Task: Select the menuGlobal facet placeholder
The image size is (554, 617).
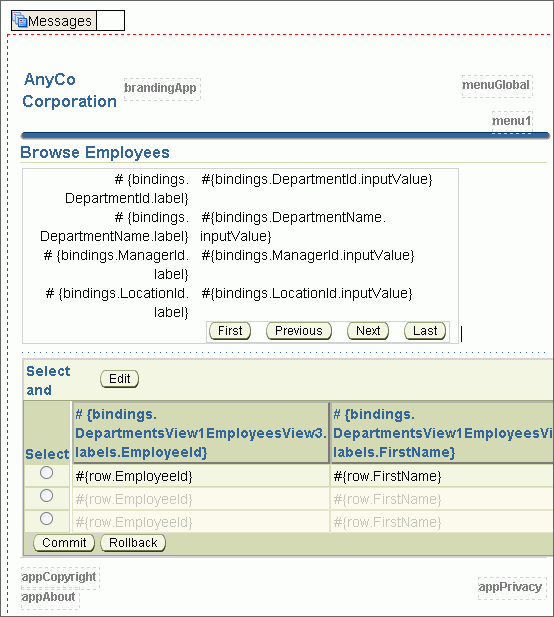Action: 497,86
